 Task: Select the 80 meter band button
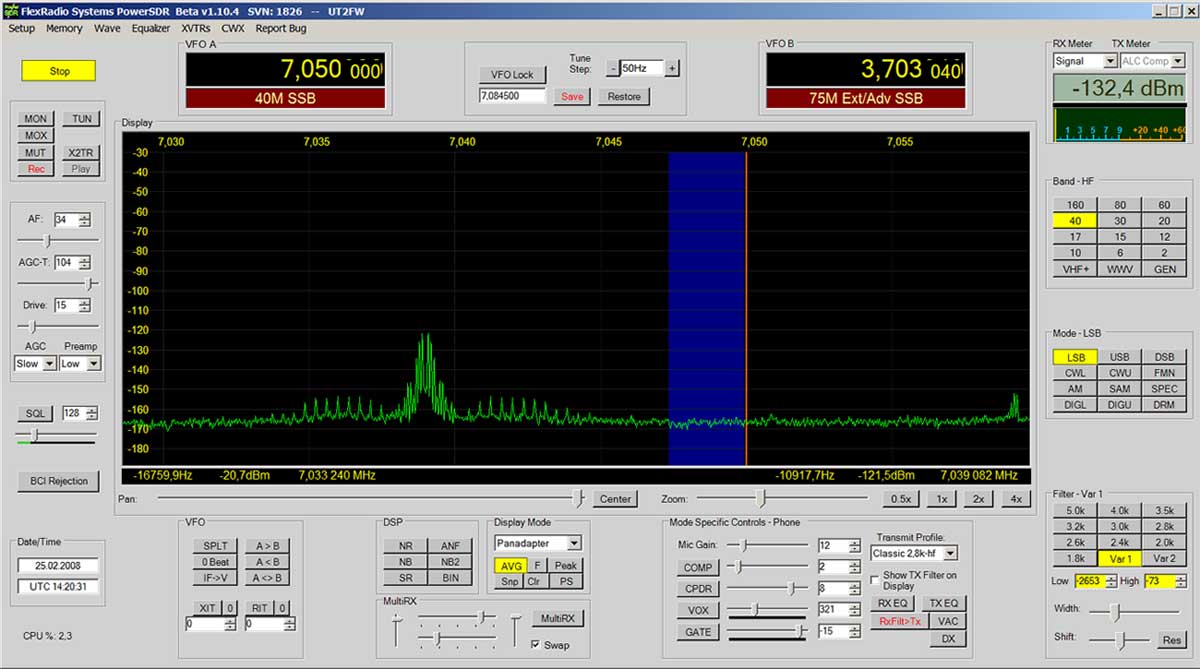[x=1120, y=205]
